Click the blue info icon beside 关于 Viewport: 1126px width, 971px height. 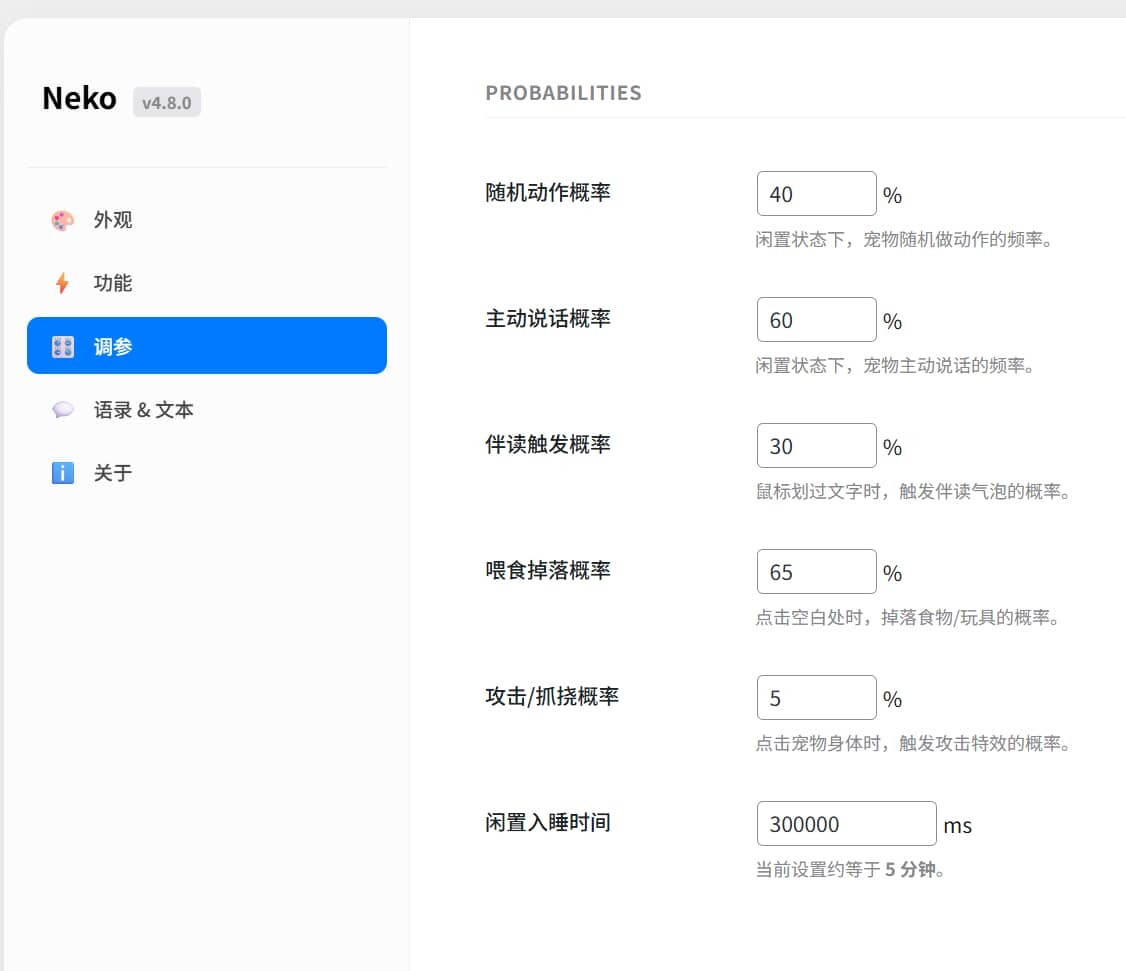point(63,473)
